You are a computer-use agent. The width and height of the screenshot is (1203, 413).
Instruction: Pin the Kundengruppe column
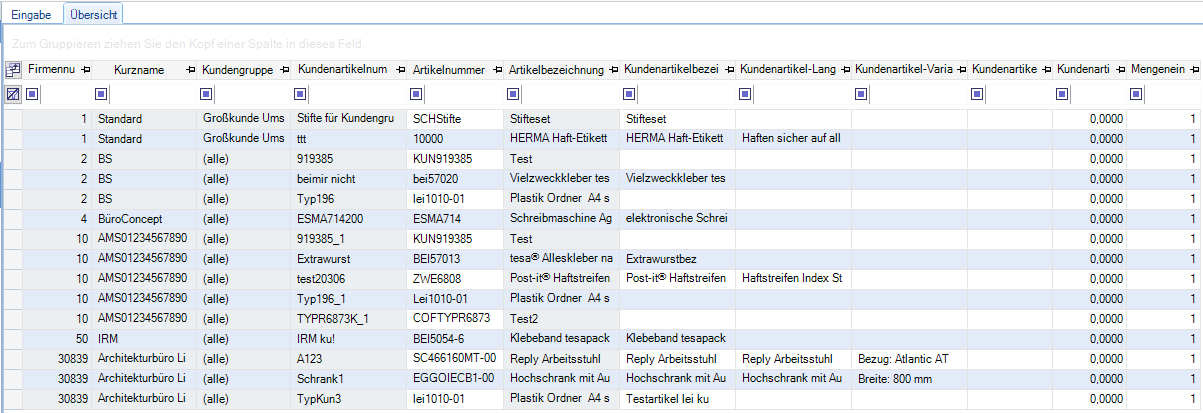click(284, 70)
